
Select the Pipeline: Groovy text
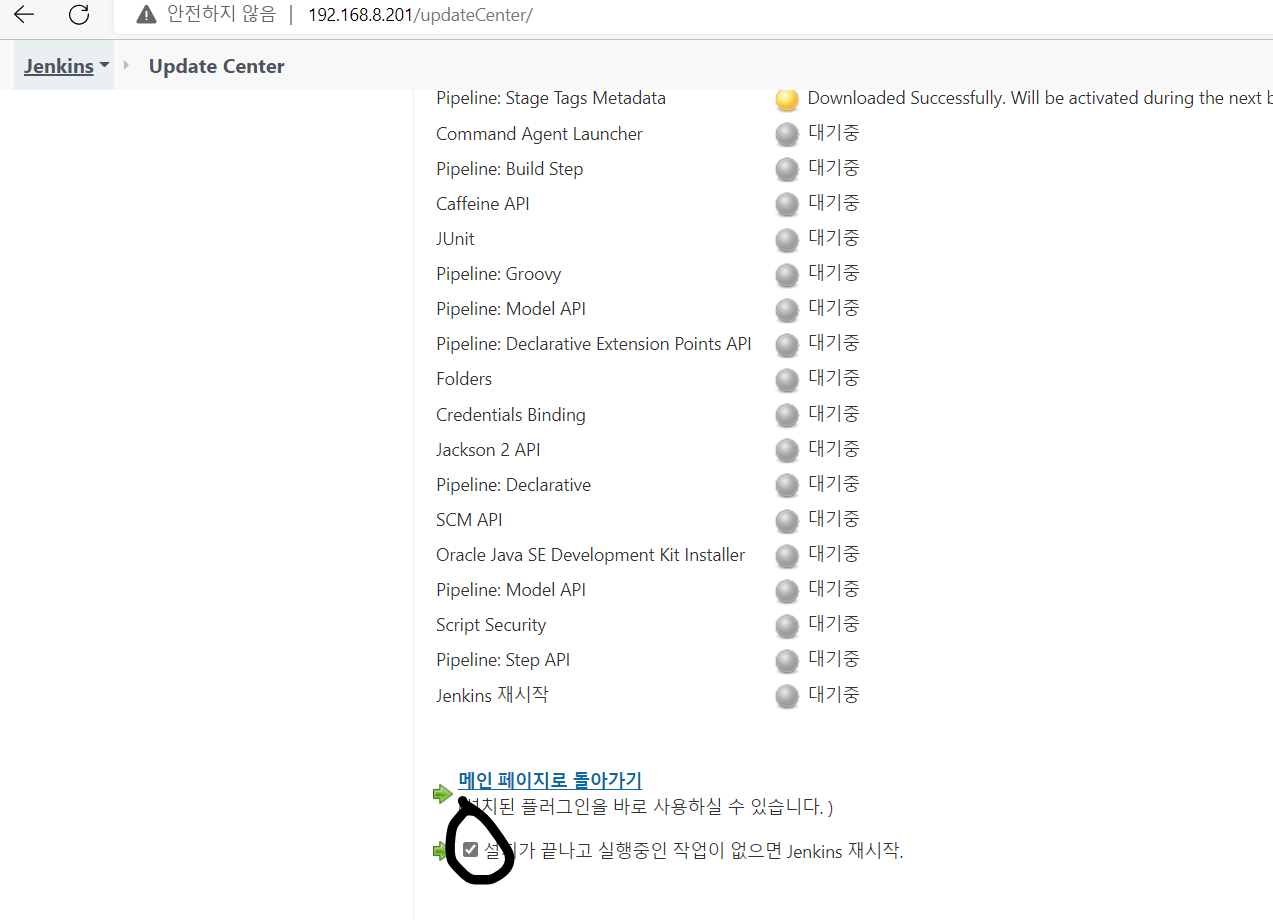coord(498,273)
